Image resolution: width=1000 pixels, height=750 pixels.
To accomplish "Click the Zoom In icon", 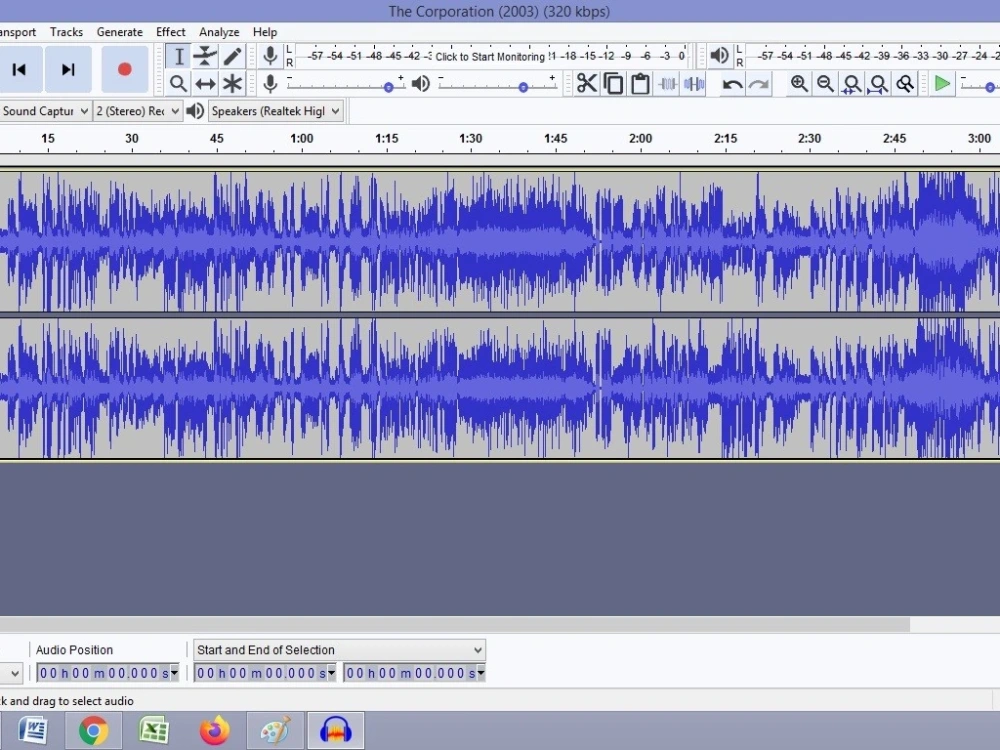I will click(799, 84).
